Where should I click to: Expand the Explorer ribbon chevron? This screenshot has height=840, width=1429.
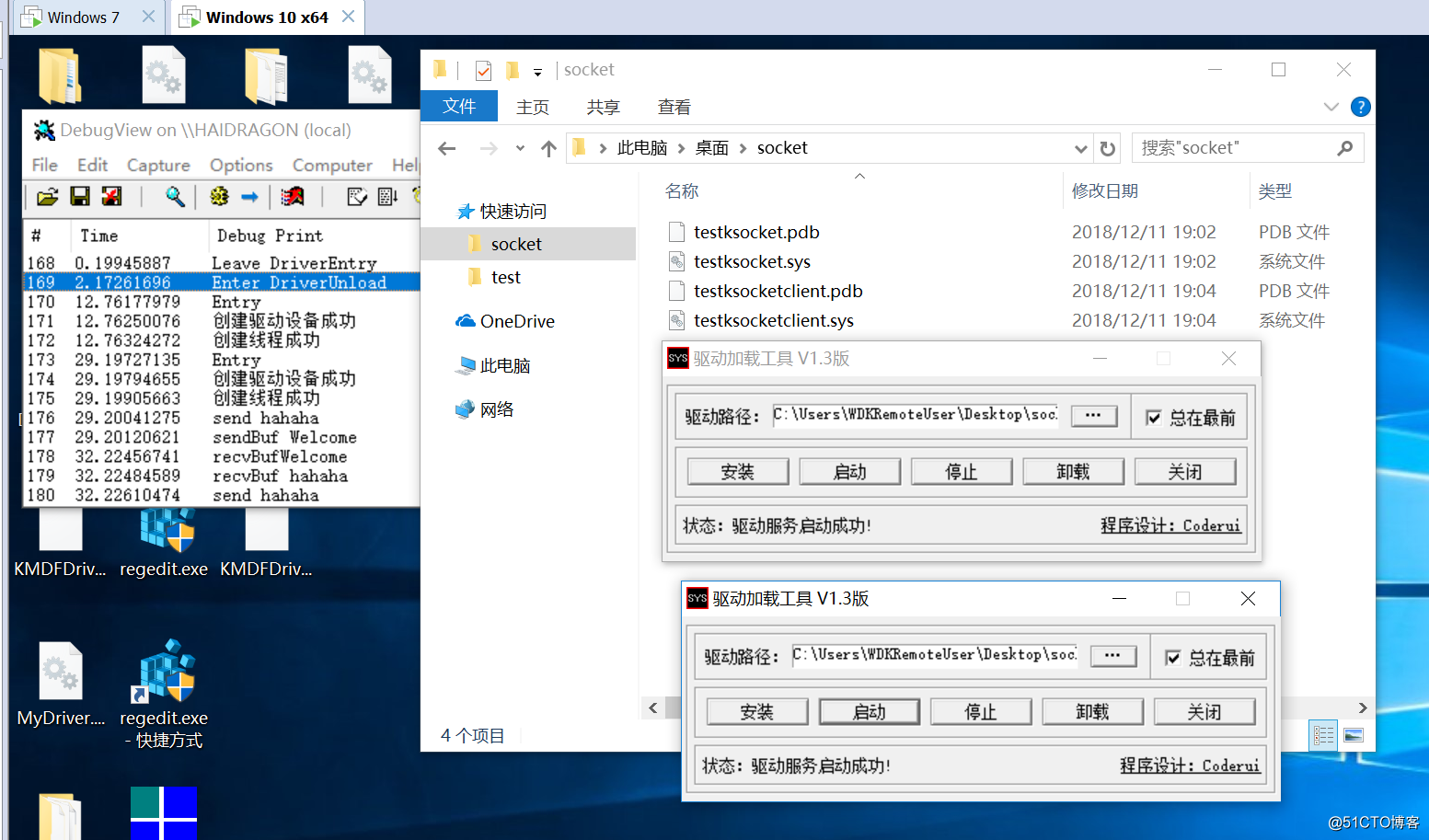[x=1331, y=107]
